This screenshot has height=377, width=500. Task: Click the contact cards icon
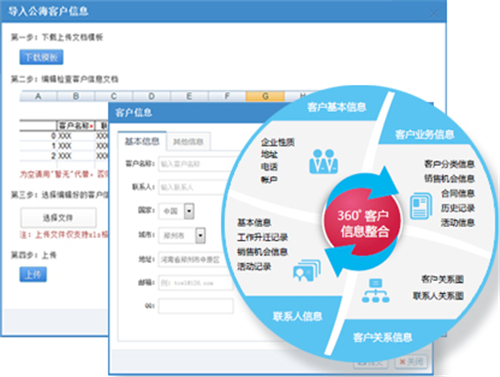point(307,270)
